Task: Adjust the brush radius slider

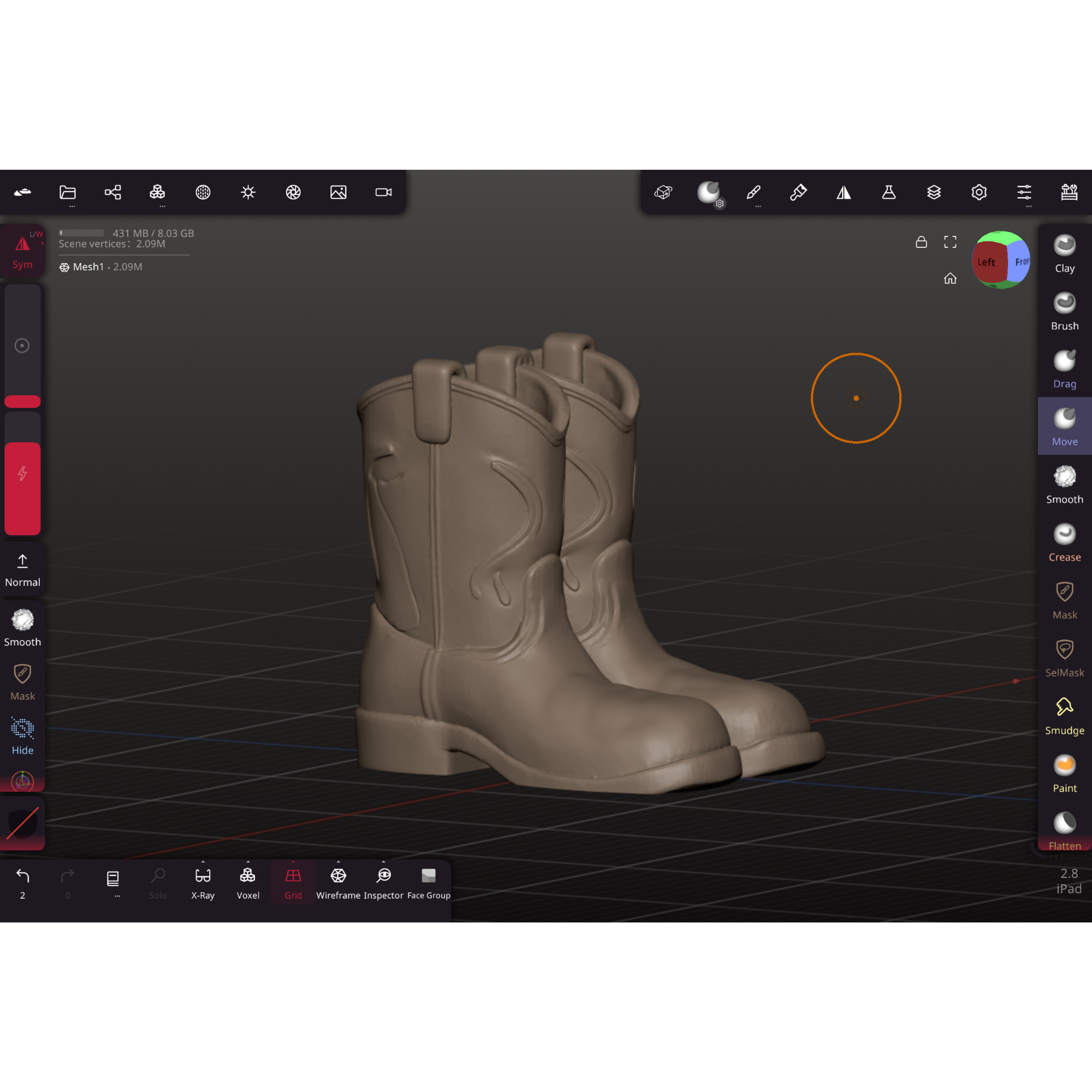Action: coord(22,346)
